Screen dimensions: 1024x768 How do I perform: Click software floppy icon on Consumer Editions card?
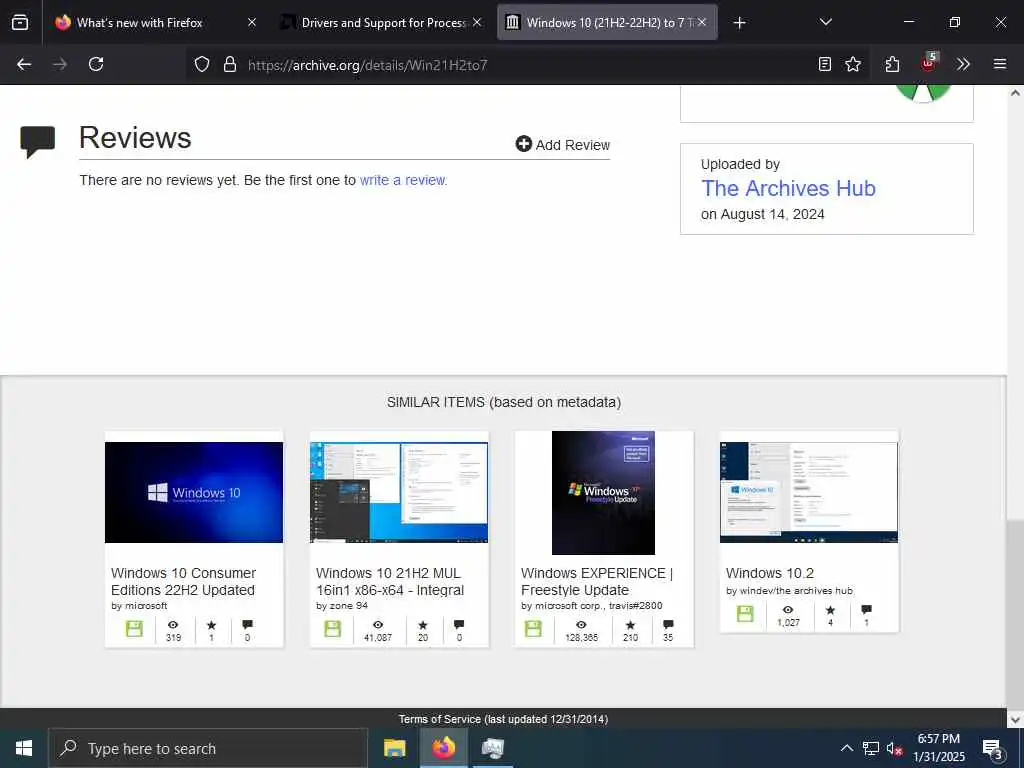(x=135, y=629)
